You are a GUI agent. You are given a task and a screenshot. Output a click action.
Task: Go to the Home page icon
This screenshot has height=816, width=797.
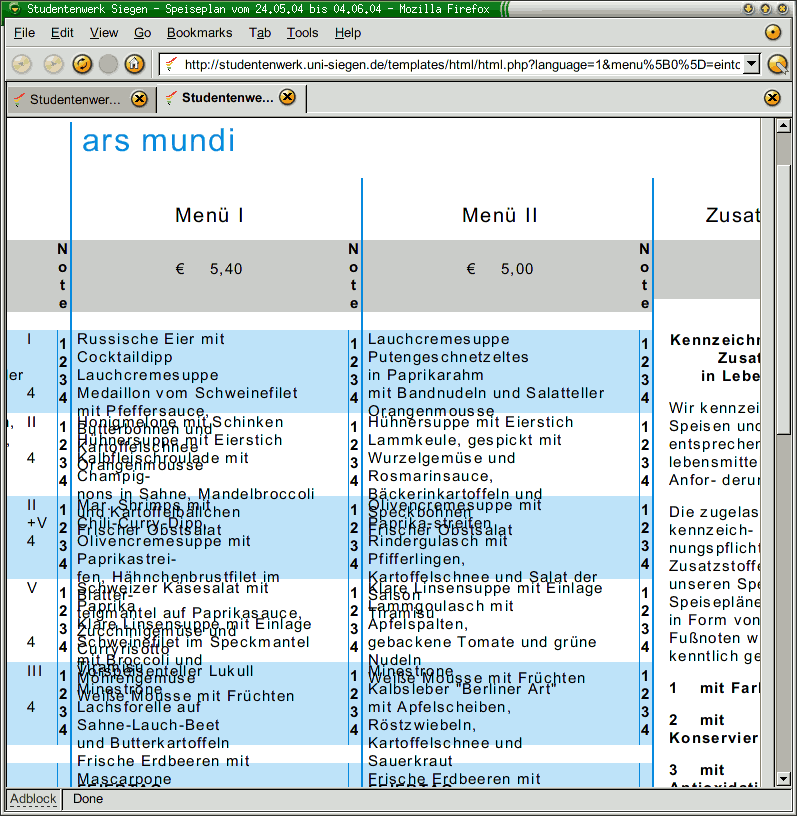point(134,65)
